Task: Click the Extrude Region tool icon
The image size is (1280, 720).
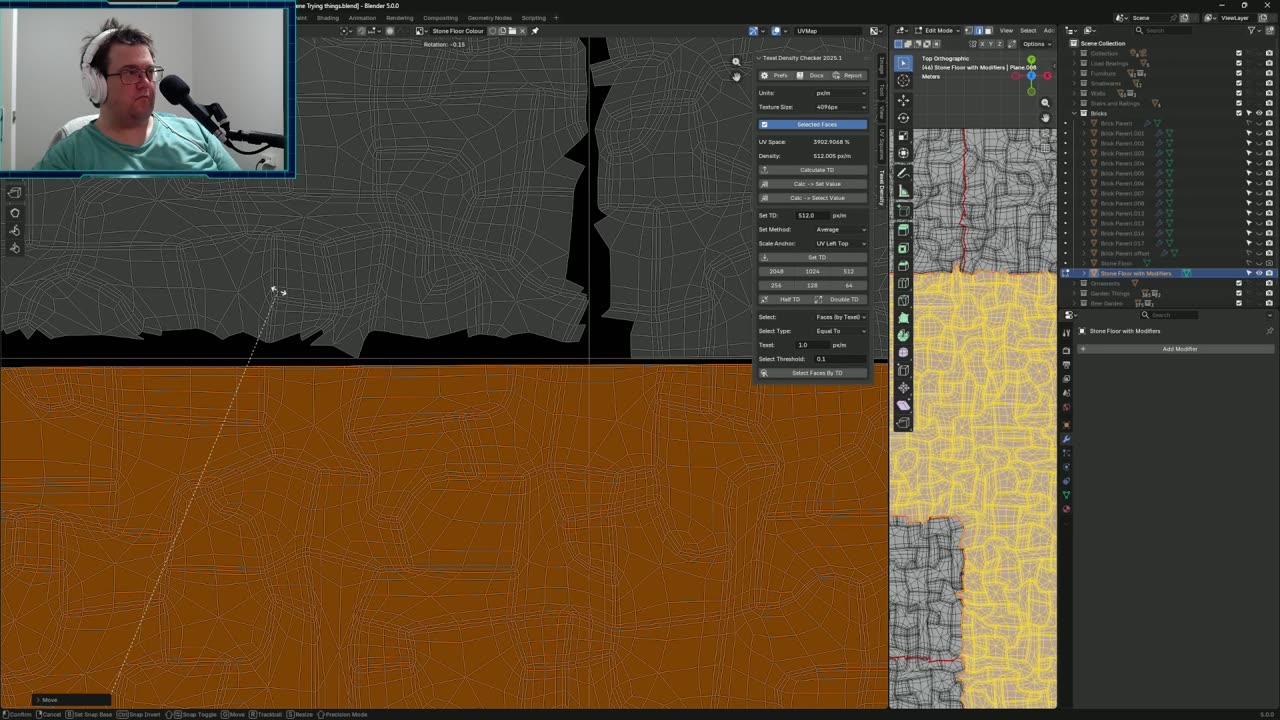Action: [x=904, y=230]
